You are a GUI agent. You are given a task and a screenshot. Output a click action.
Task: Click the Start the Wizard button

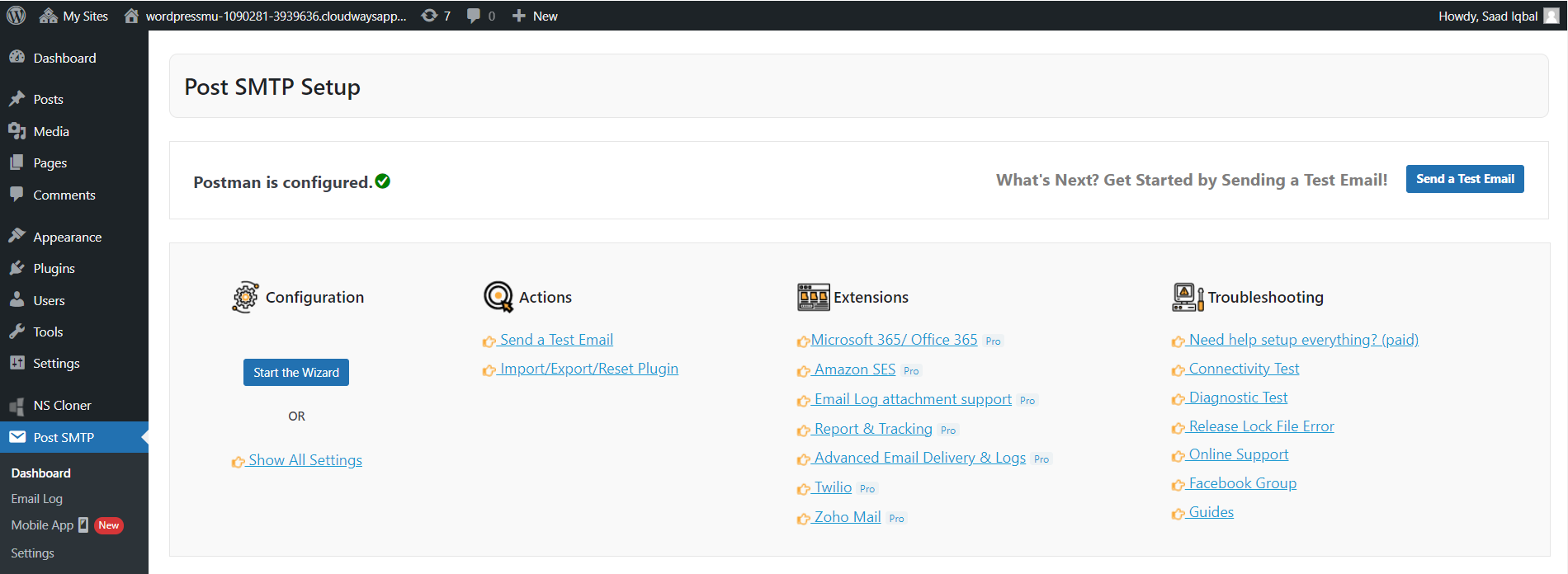pyautogui.click(x=296, y=372)
